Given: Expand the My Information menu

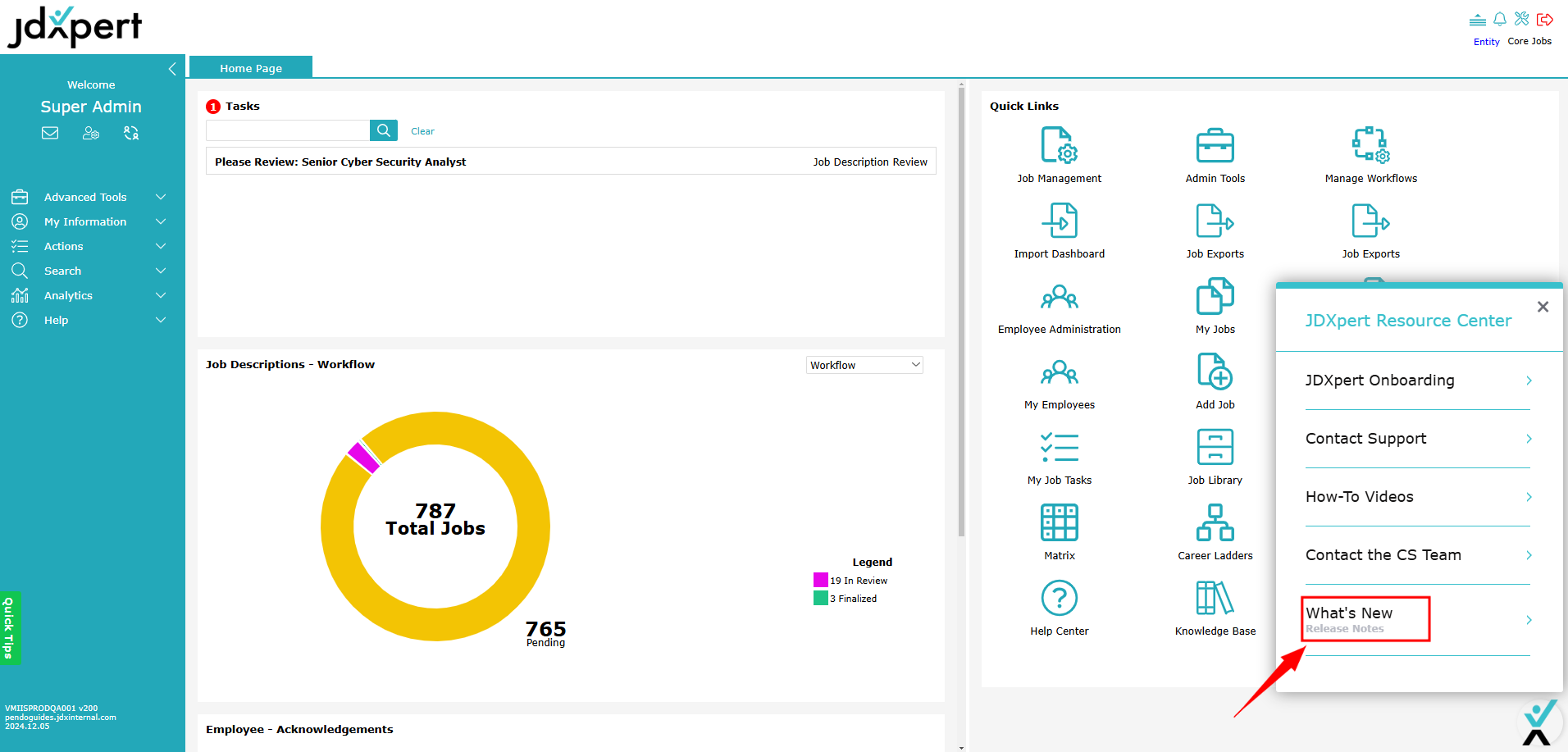Looking at the screenshot, I should click(x=89, y=221).
